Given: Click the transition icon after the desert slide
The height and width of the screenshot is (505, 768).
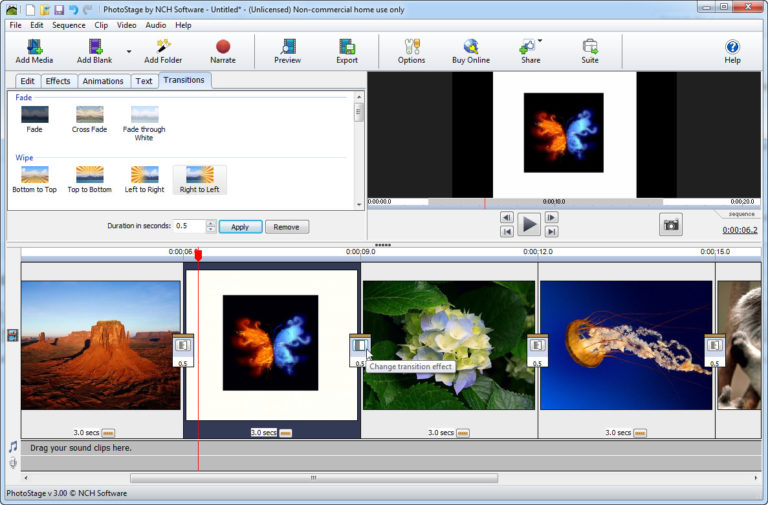Looking at the screenshot, I should [182, 345].
